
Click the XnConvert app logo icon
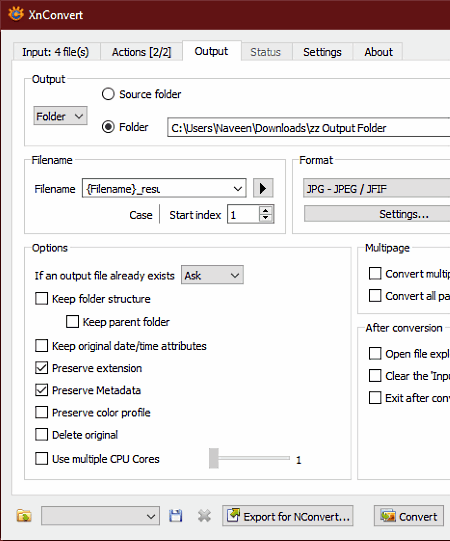coord(16,14)
